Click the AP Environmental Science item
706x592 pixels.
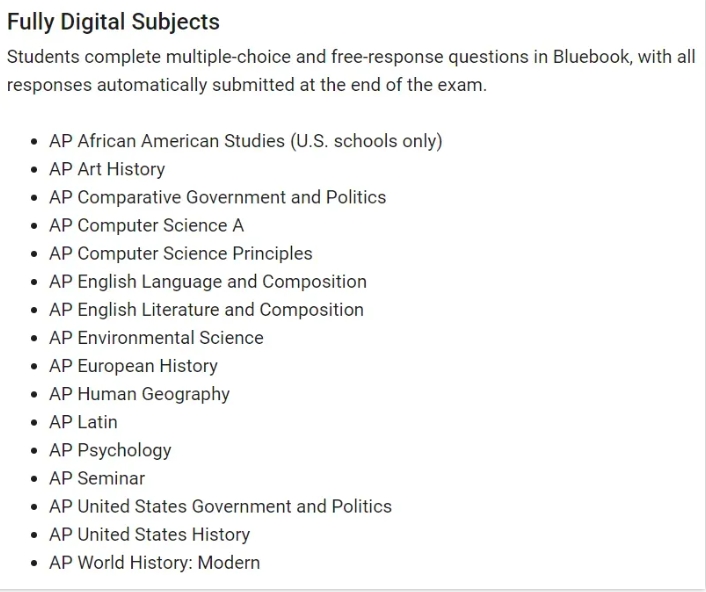pos(156,338)
